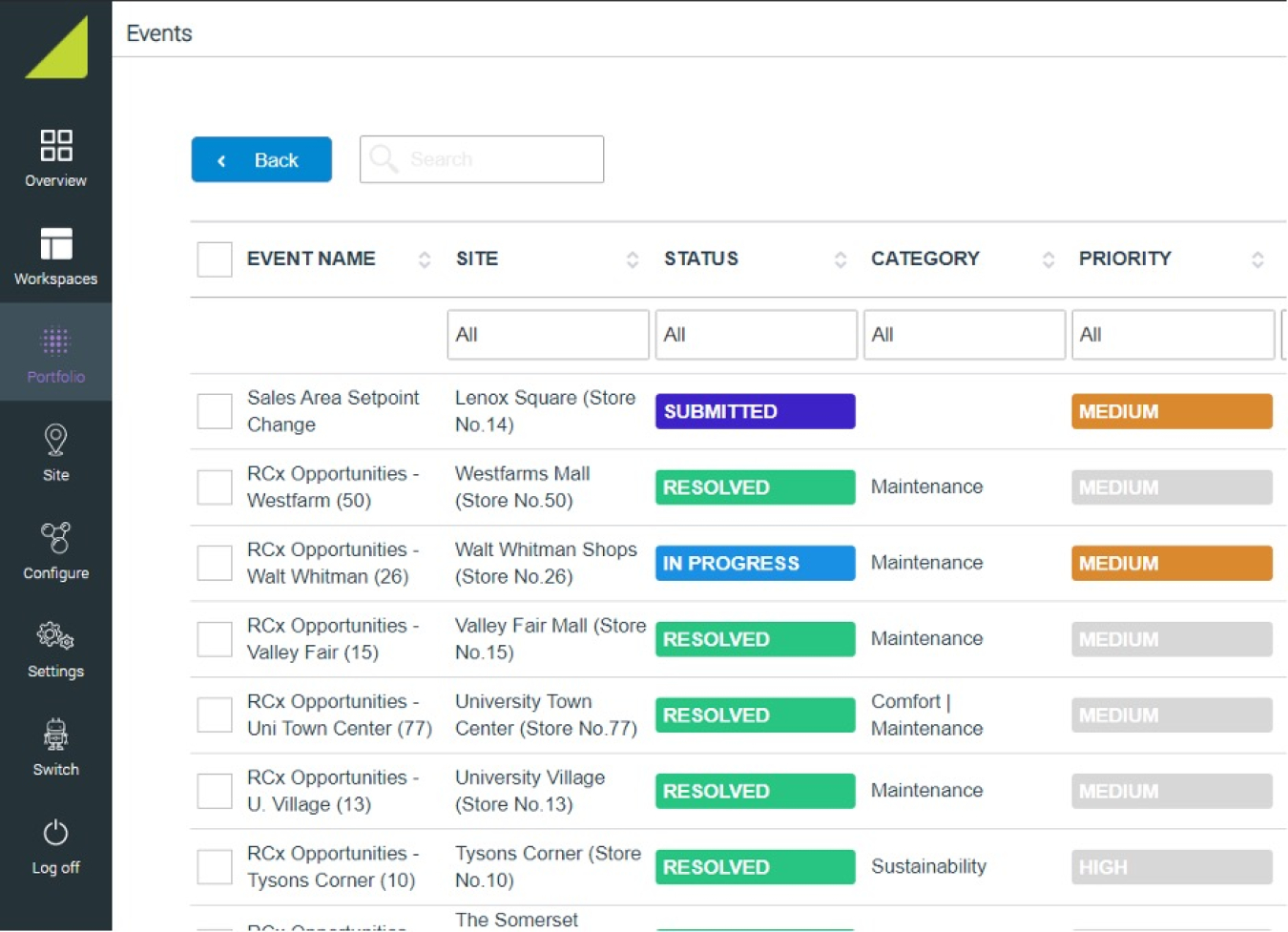1288x932 pixels.
Task: Select the Portfolio sidebar icon
Action: pos(55,342)
